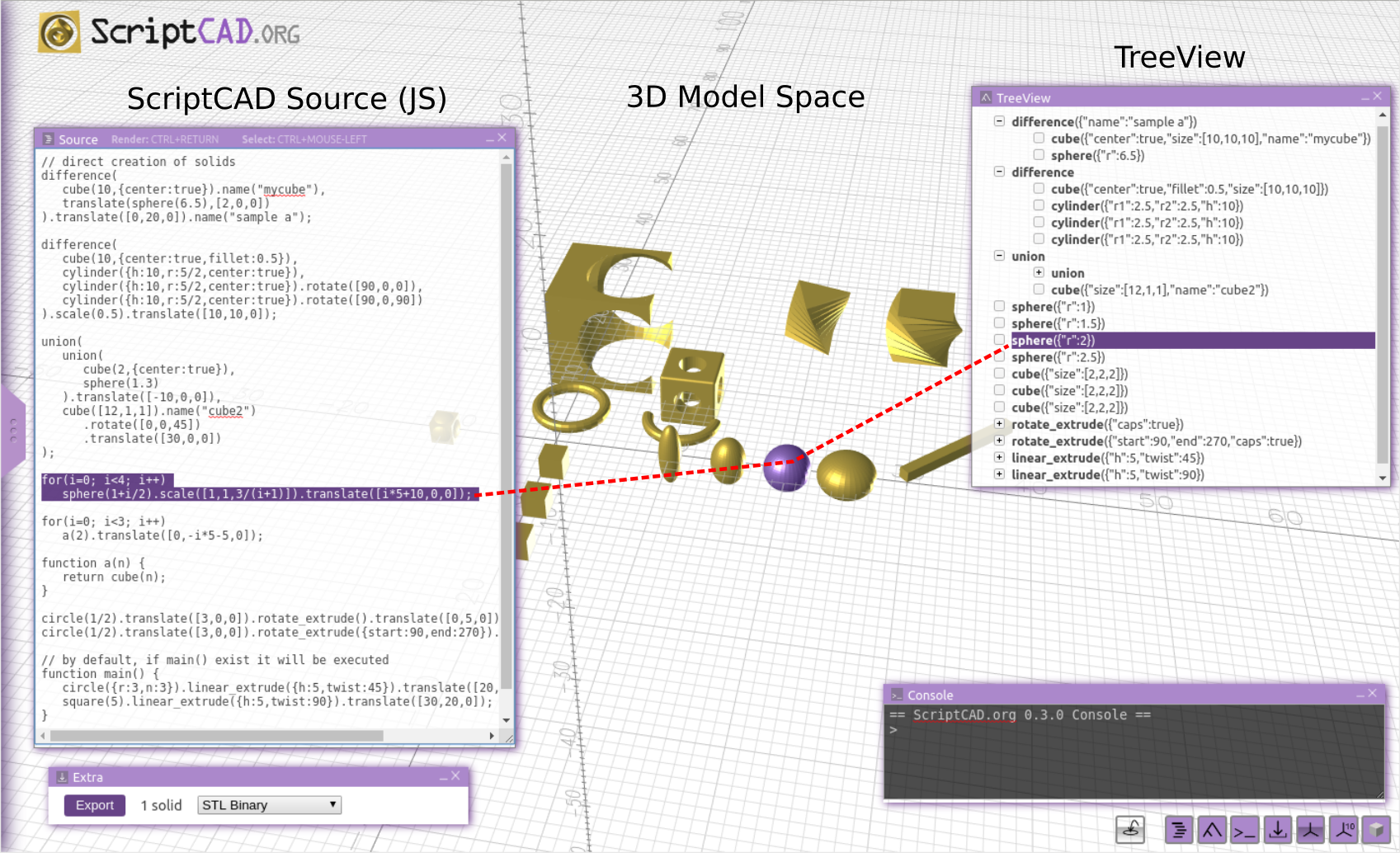Check the sphere r:6.5 checkbox
The image size is (1400, 853).
pos(1039,155)
